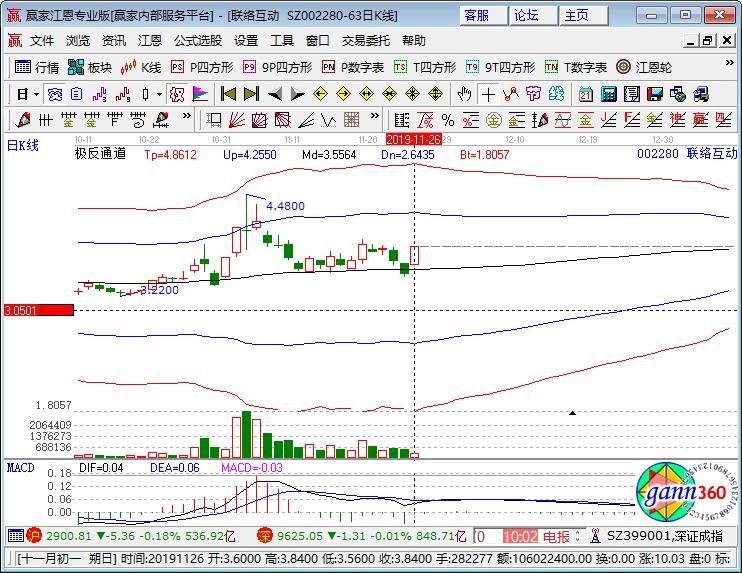Click the telephone icon in toolbar
The width and height of the screenshot is (742, 573).
[x=54, y=95]
